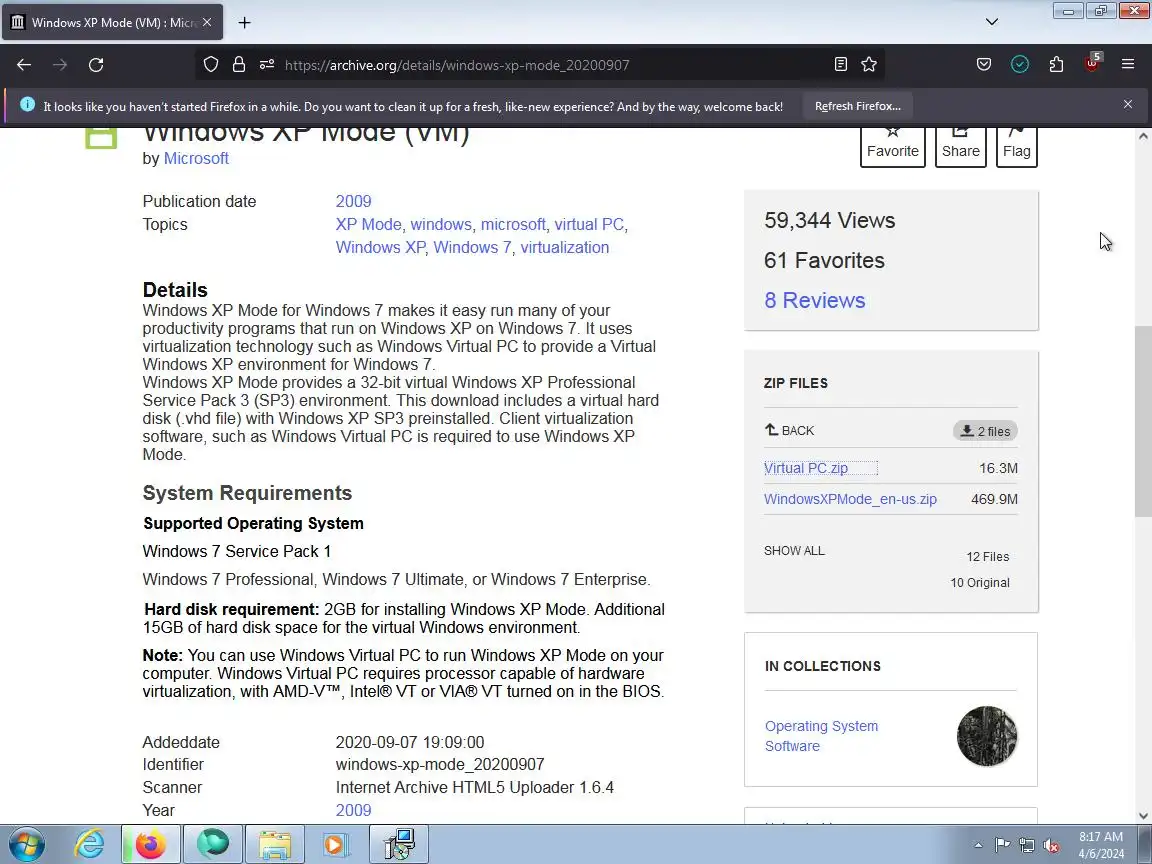Open the Microsoft author link
This screenshot has width=1152, height=864.
click(x=196, y=158)
